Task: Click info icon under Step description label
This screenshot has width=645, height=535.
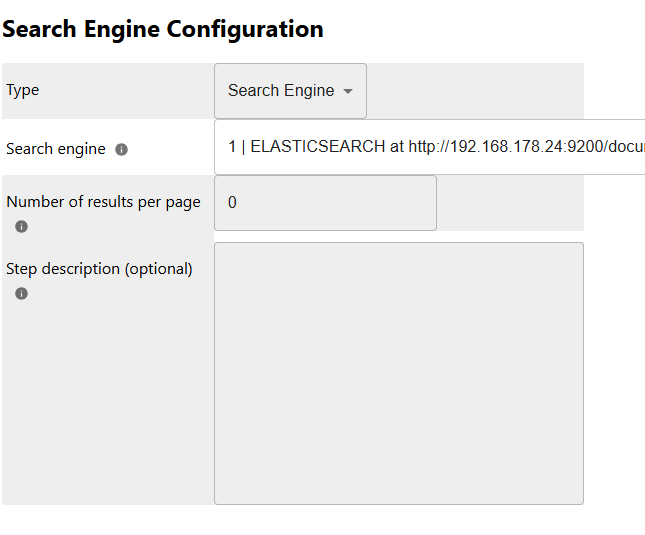Action: [21, 294]
